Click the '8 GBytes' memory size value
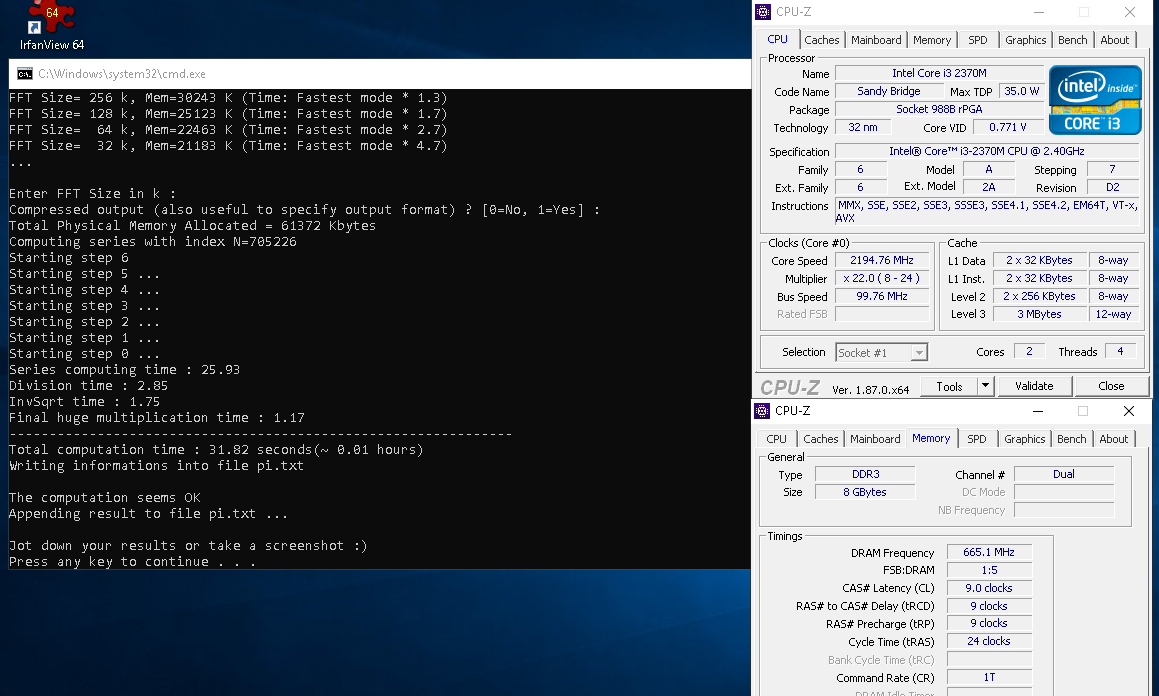1159x696 pixels. tap(865, 492)
